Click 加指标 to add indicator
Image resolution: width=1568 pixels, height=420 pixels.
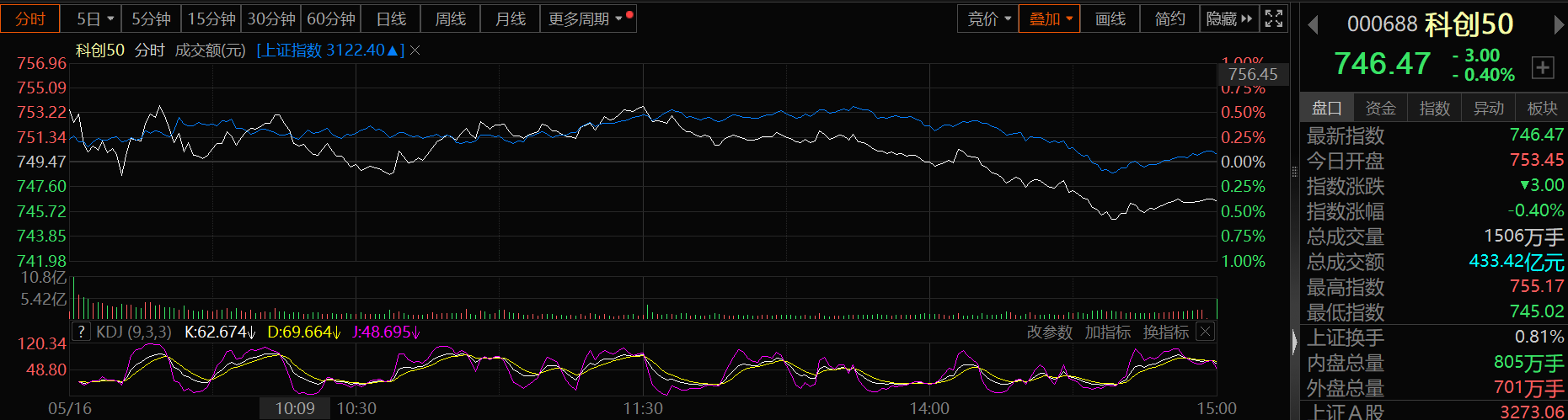[1108, 332]
